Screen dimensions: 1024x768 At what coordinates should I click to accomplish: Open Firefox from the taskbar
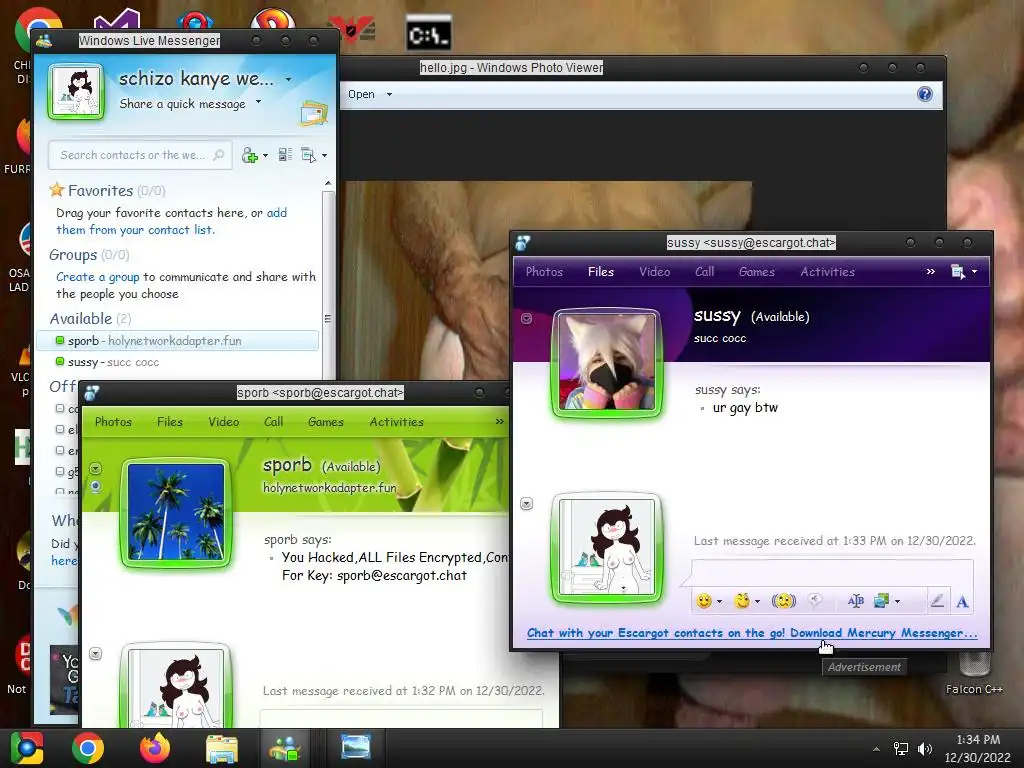pos(155,748)
